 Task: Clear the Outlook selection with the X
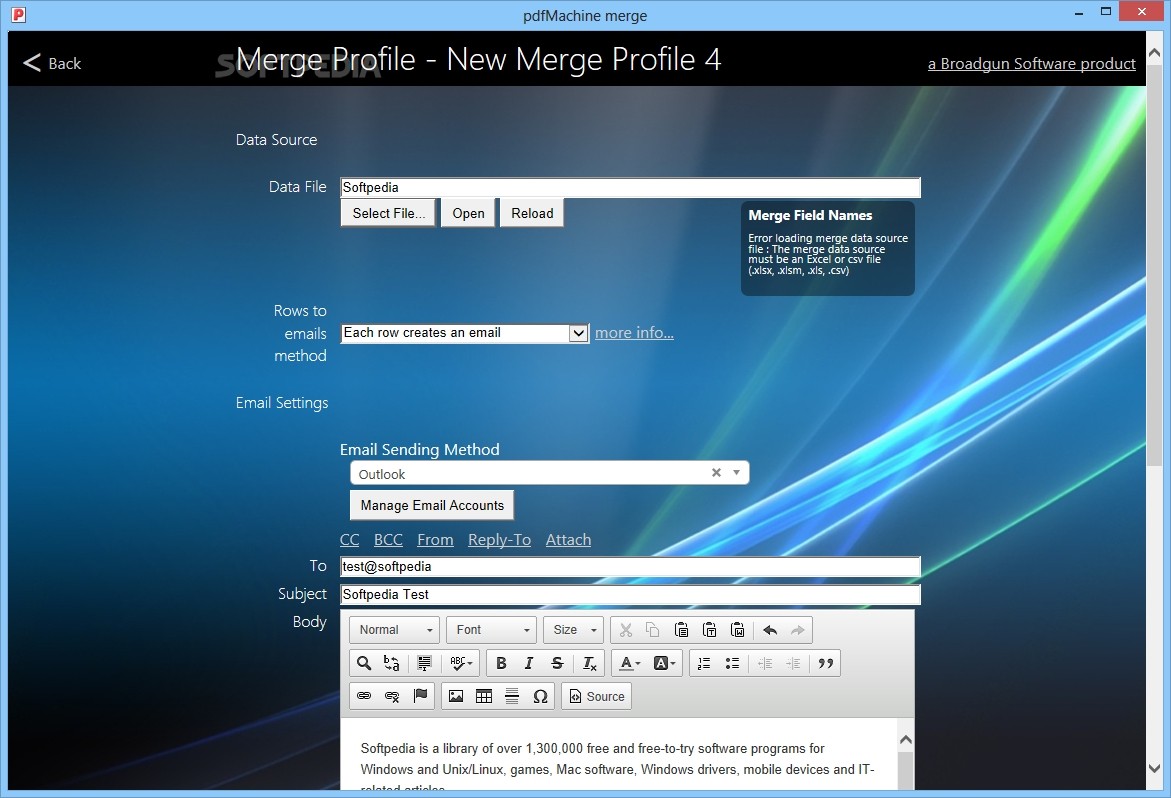point(716,473)
